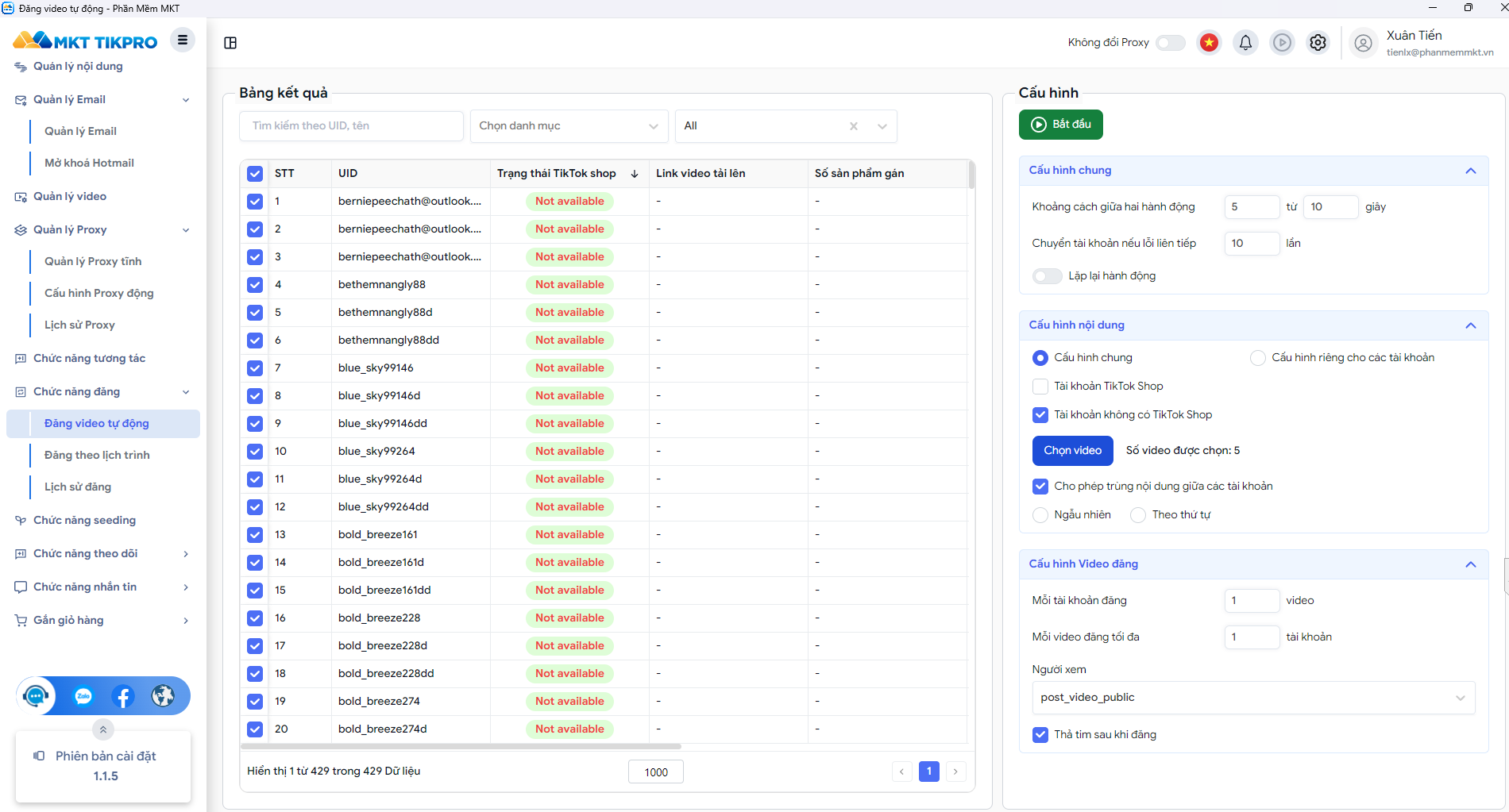Select Cấu hình riêng cho các tài khoản radio
Image resolution: width=1509 pixels, height=812 pixels.
click(1258, 358)
